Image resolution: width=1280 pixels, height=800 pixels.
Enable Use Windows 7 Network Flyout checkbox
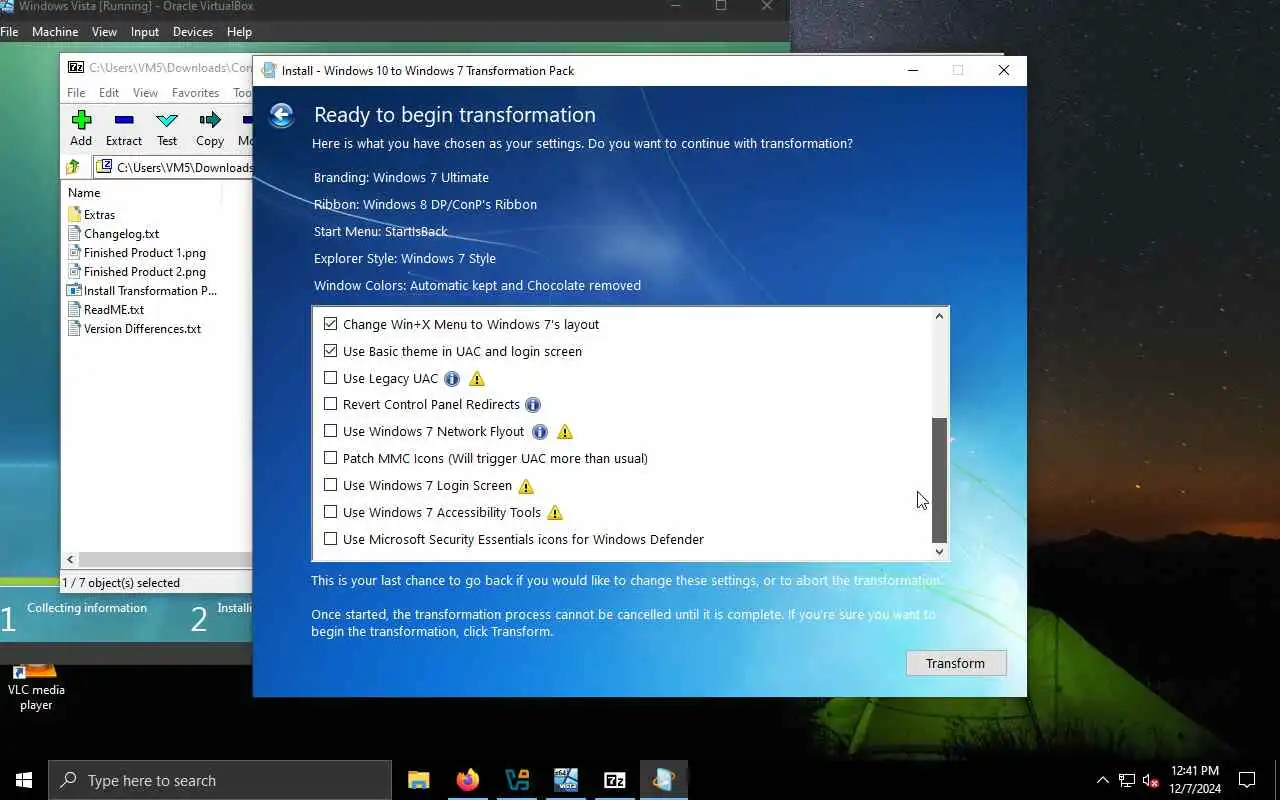pos(330,431)
